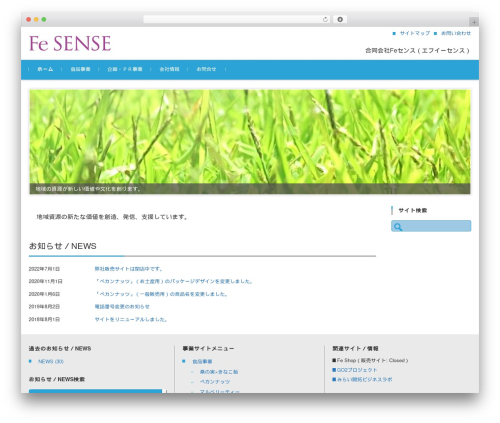This screenshot has height=423, width=500.
Task: Open 食品事業 in the navigation bar
Action: 80,69
